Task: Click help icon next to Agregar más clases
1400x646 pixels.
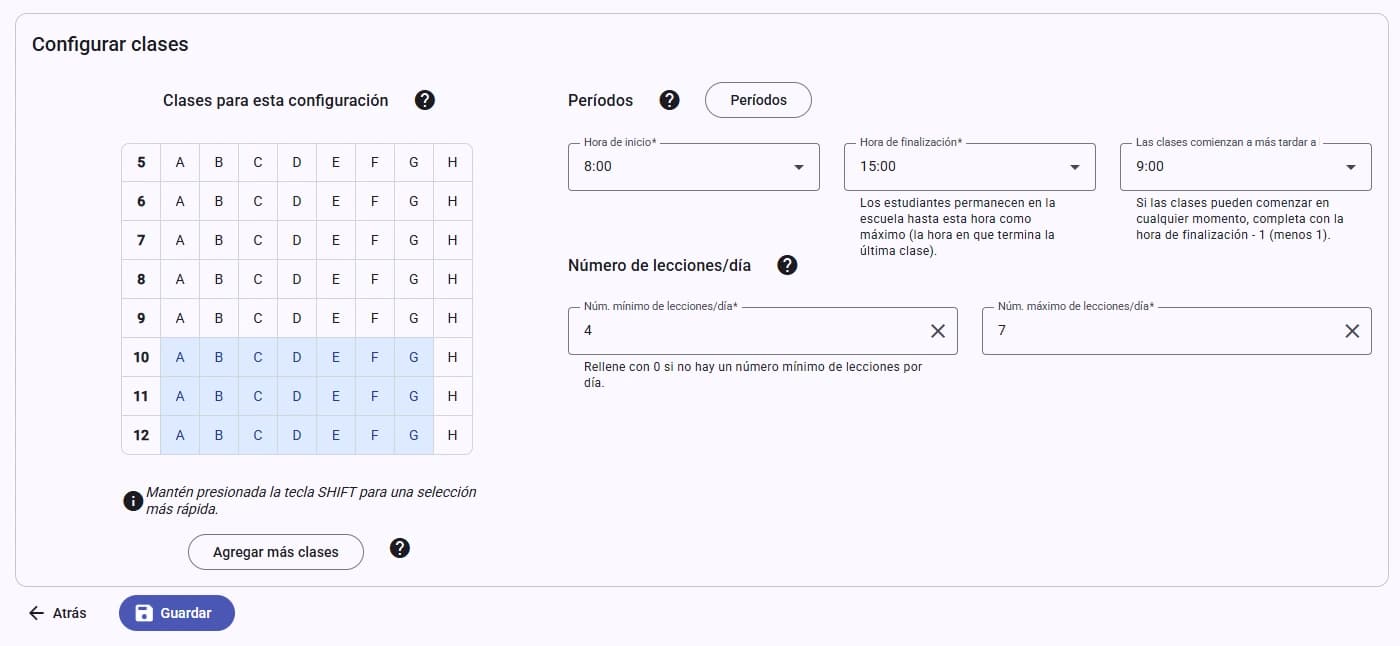Action: tap(400, 548)
